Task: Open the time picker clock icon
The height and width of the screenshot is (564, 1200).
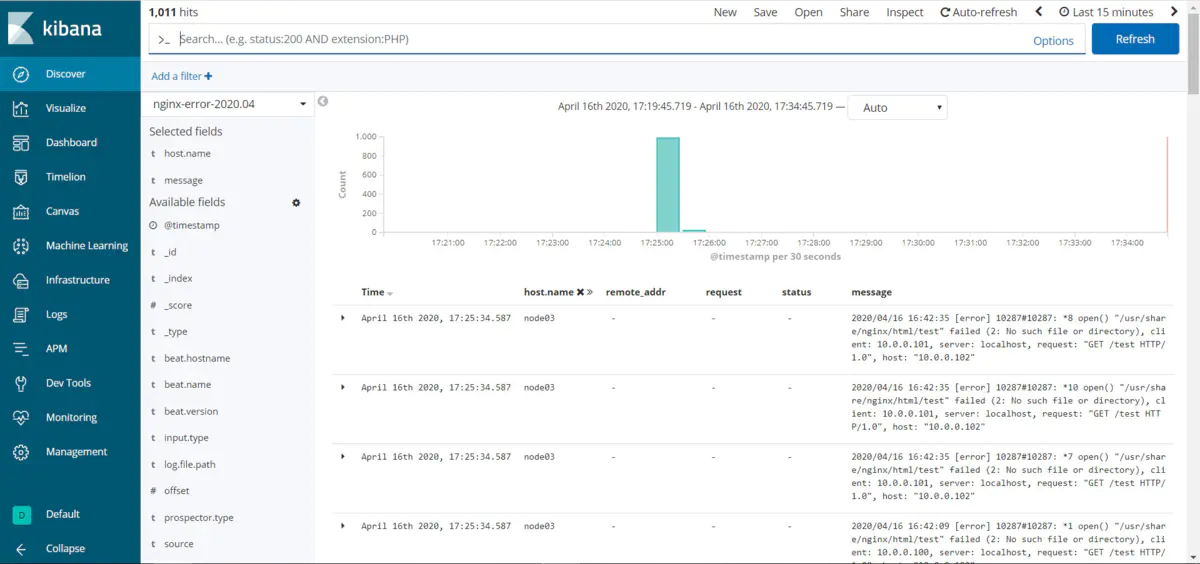Action: tap(1064, 12)
